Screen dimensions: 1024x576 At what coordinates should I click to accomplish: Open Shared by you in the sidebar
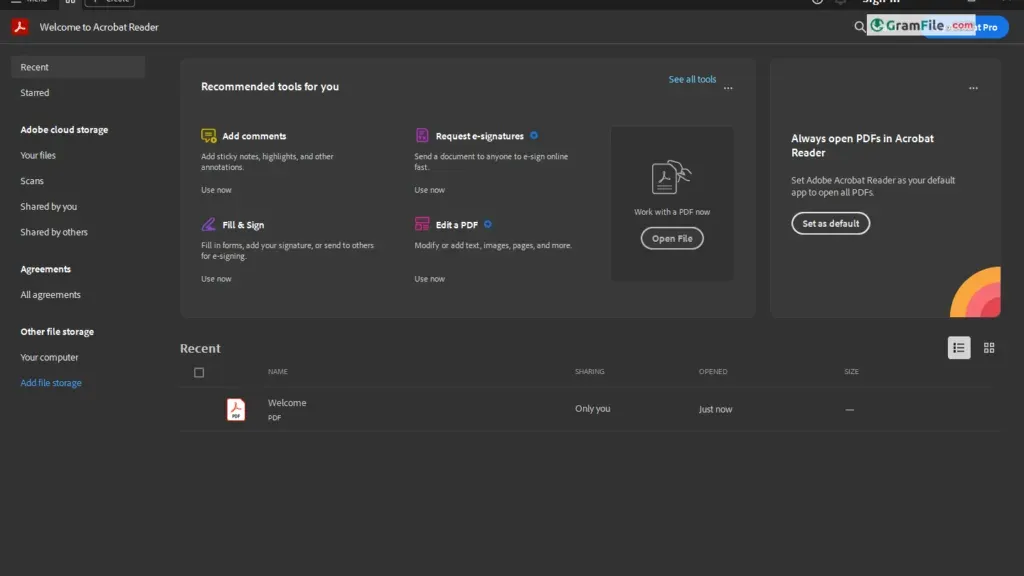click(x=48, y=206)
